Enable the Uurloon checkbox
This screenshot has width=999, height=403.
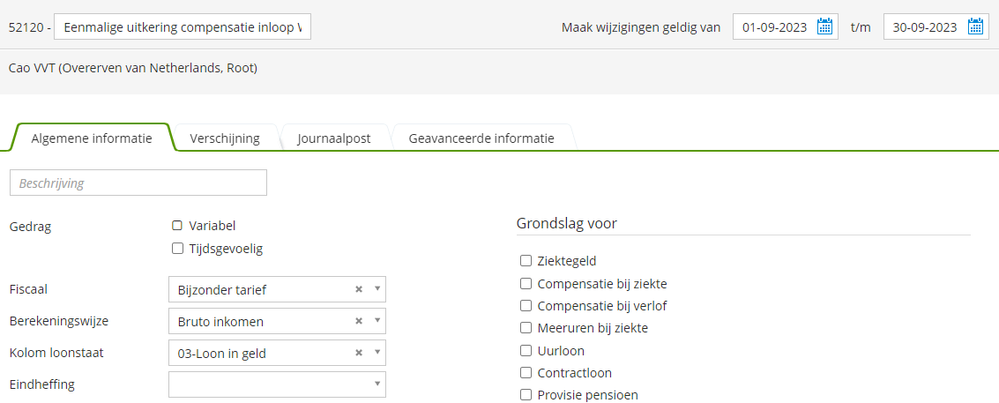click(526, 351)
